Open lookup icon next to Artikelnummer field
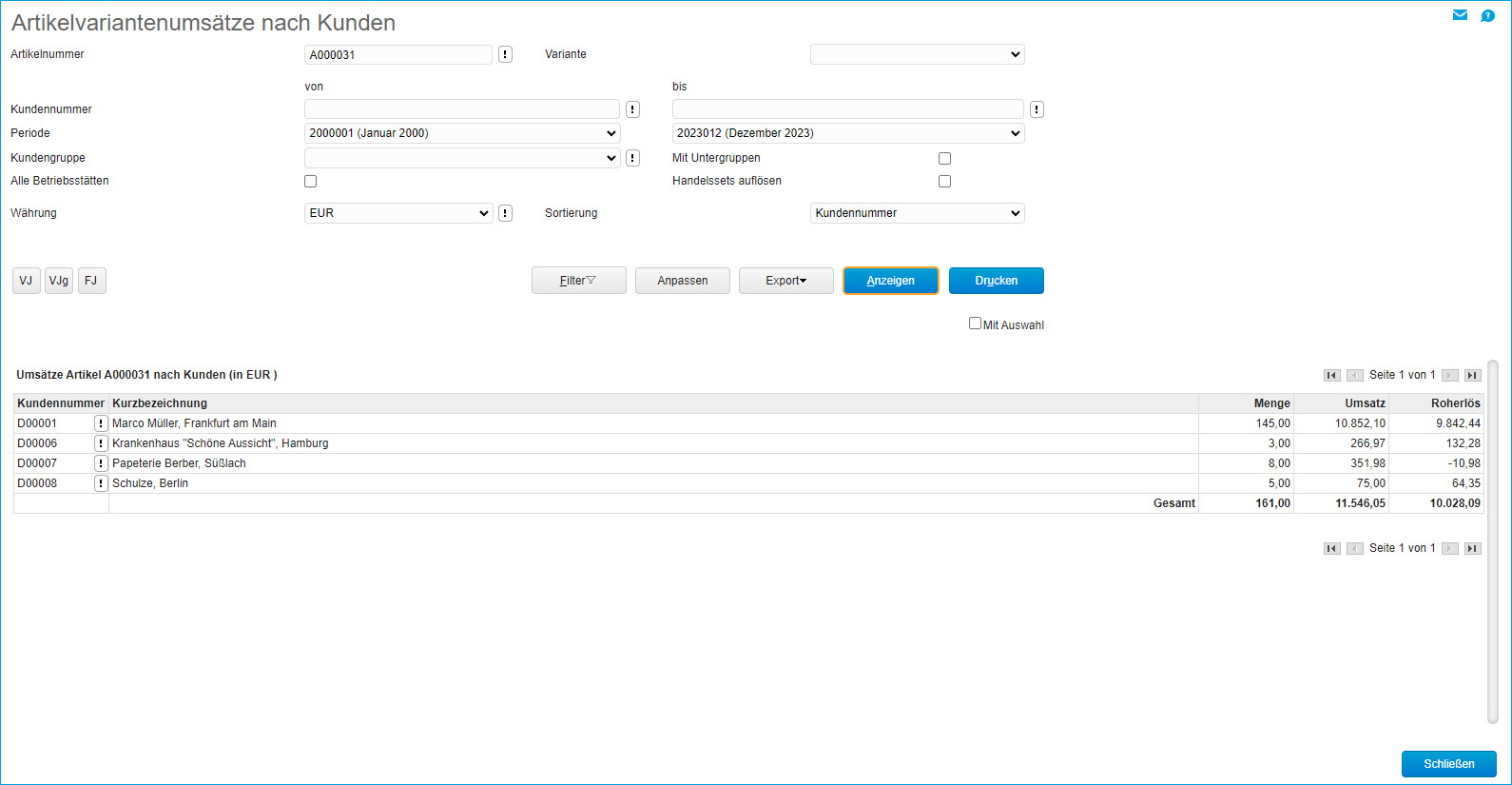Image resolution: width=1512 pixels, height=785 pixels. point(505,55)
